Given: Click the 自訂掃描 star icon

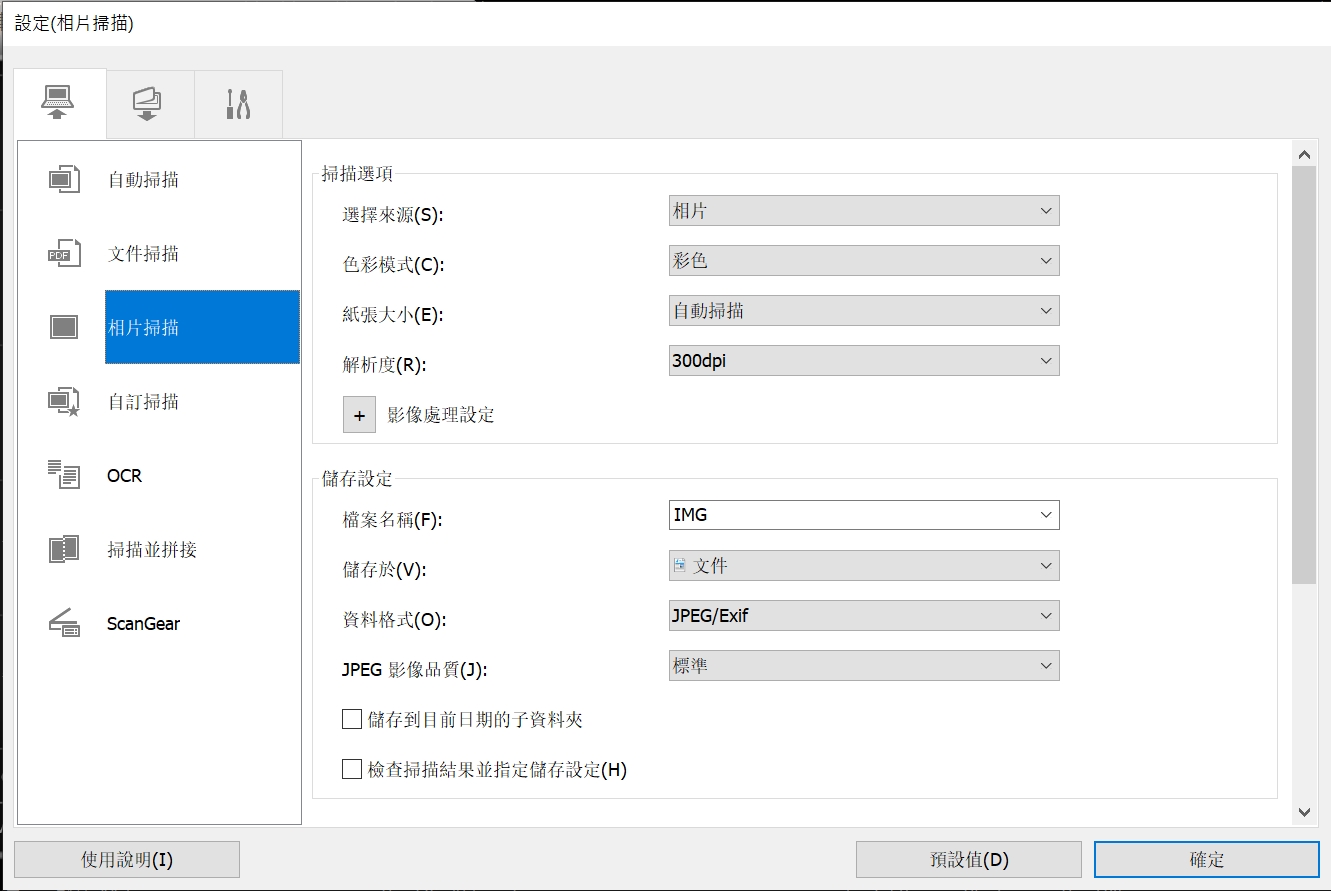Looking at the screenshot, I should [64, 402].
